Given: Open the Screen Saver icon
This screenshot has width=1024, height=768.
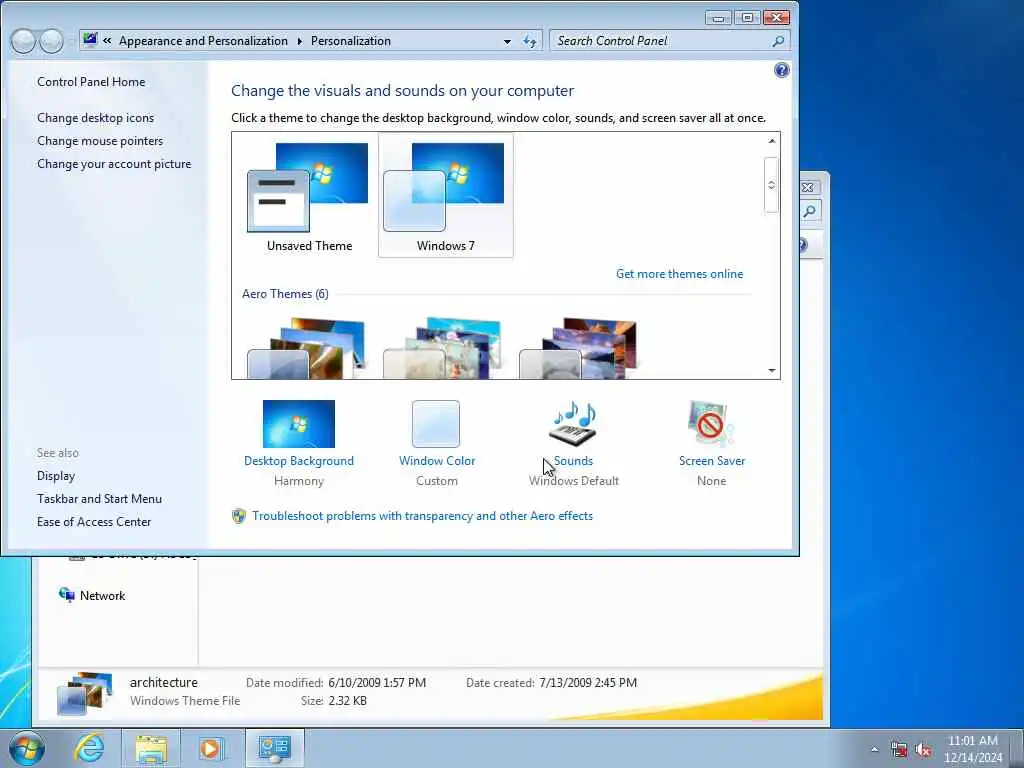Looking at the screenshot, I should pos(711,424).
